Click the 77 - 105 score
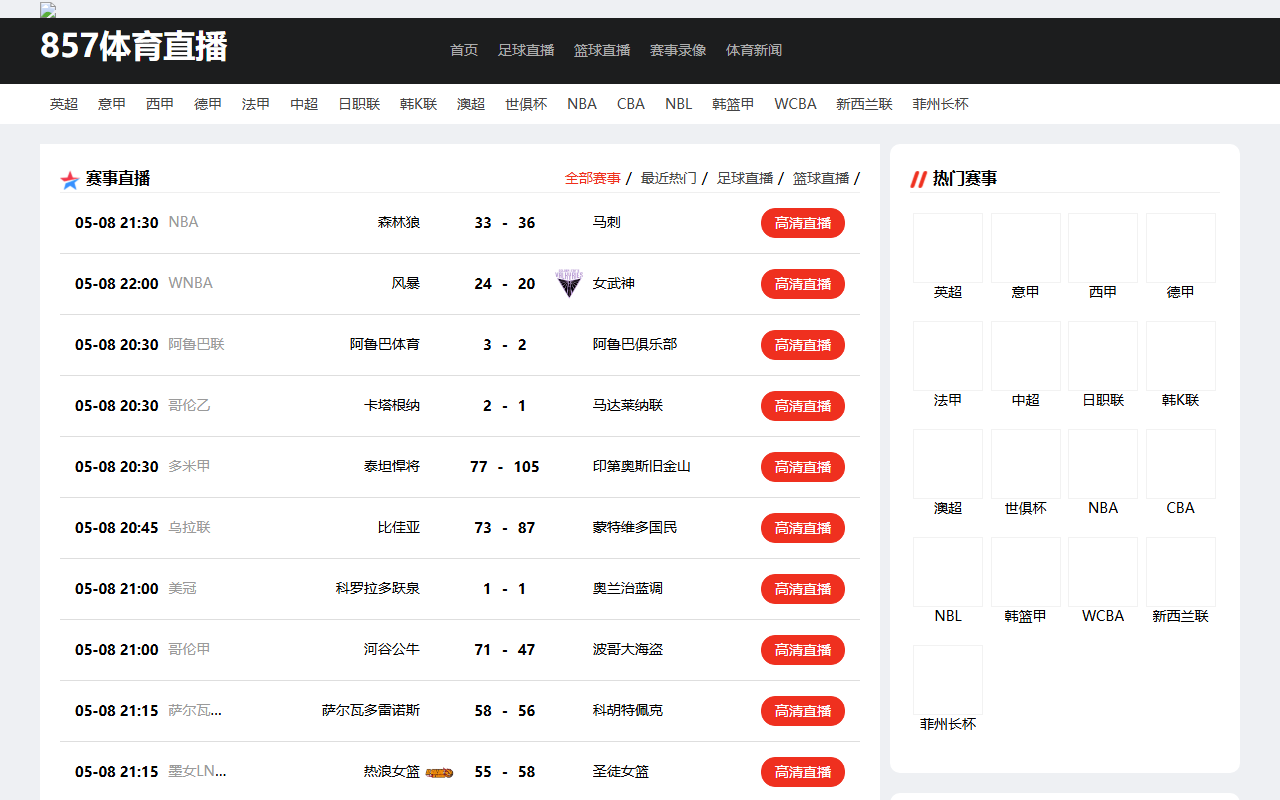1280x800 pixels. click(505, 467)
